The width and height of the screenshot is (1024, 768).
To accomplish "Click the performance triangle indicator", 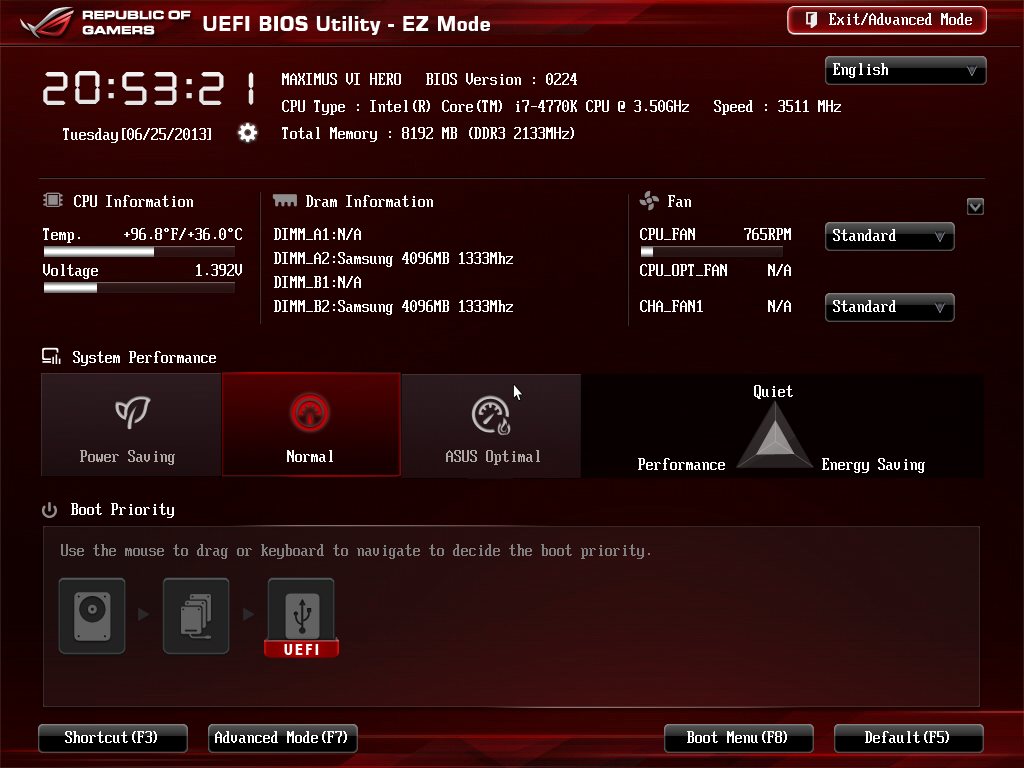I will click(775, 436).
